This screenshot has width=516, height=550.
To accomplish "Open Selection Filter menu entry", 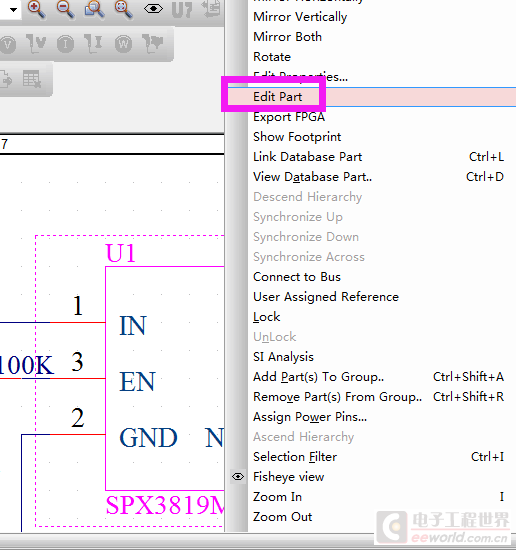I will click(295, 457).
